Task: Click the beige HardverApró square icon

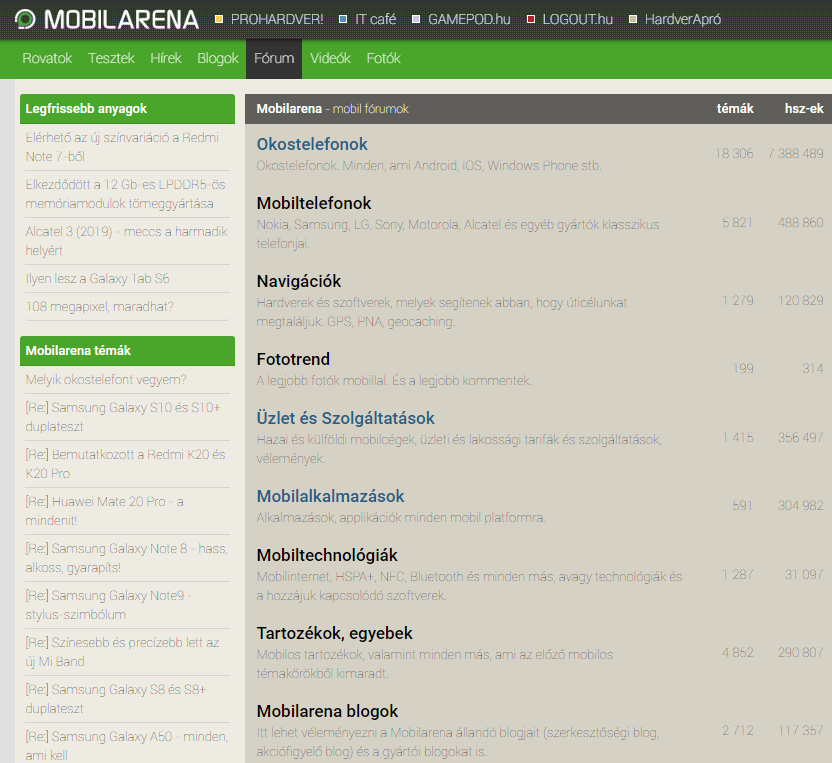Action: (632, 20)
